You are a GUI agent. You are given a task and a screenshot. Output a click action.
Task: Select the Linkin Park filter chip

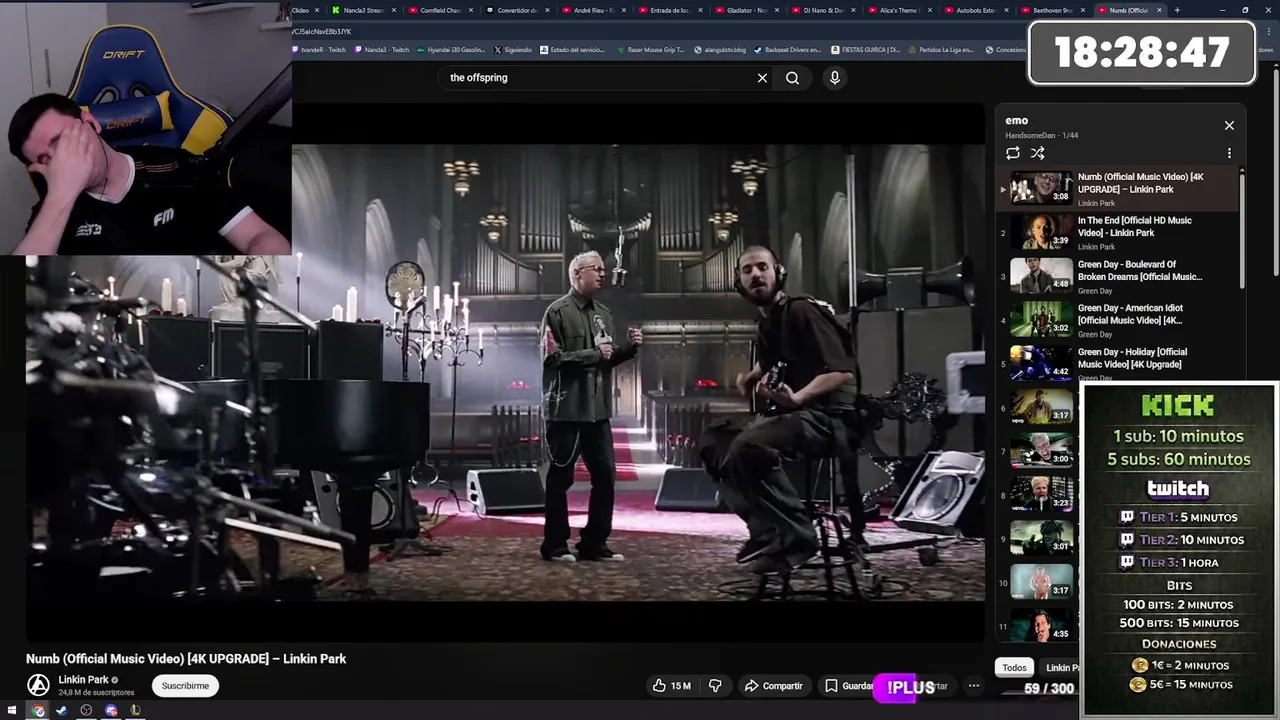pyautogui.click(x=1060, y=668)
